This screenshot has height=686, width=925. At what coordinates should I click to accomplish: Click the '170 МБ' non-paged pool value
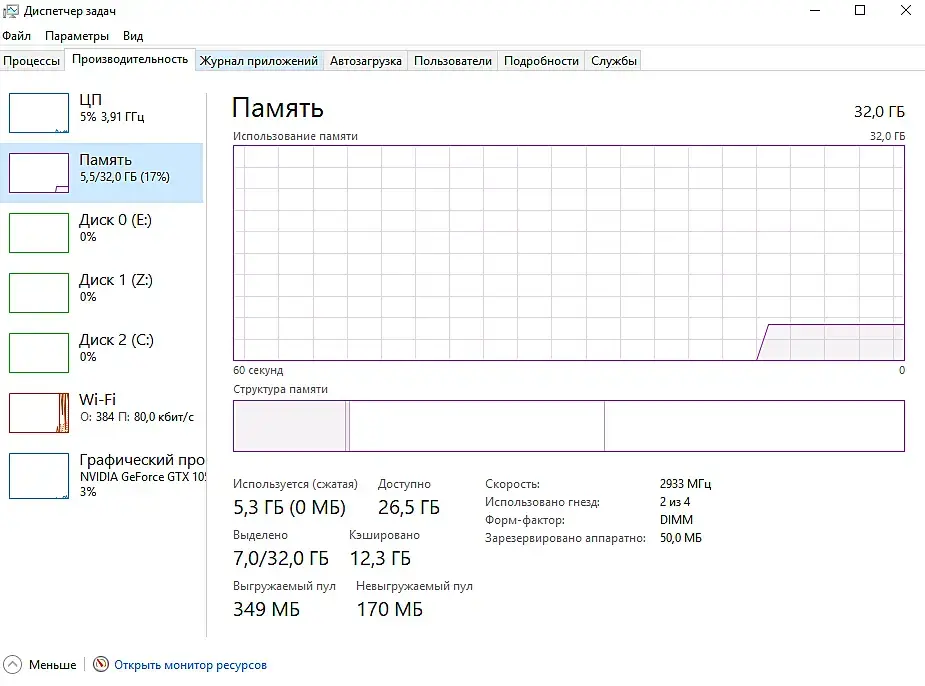(389, 609)
